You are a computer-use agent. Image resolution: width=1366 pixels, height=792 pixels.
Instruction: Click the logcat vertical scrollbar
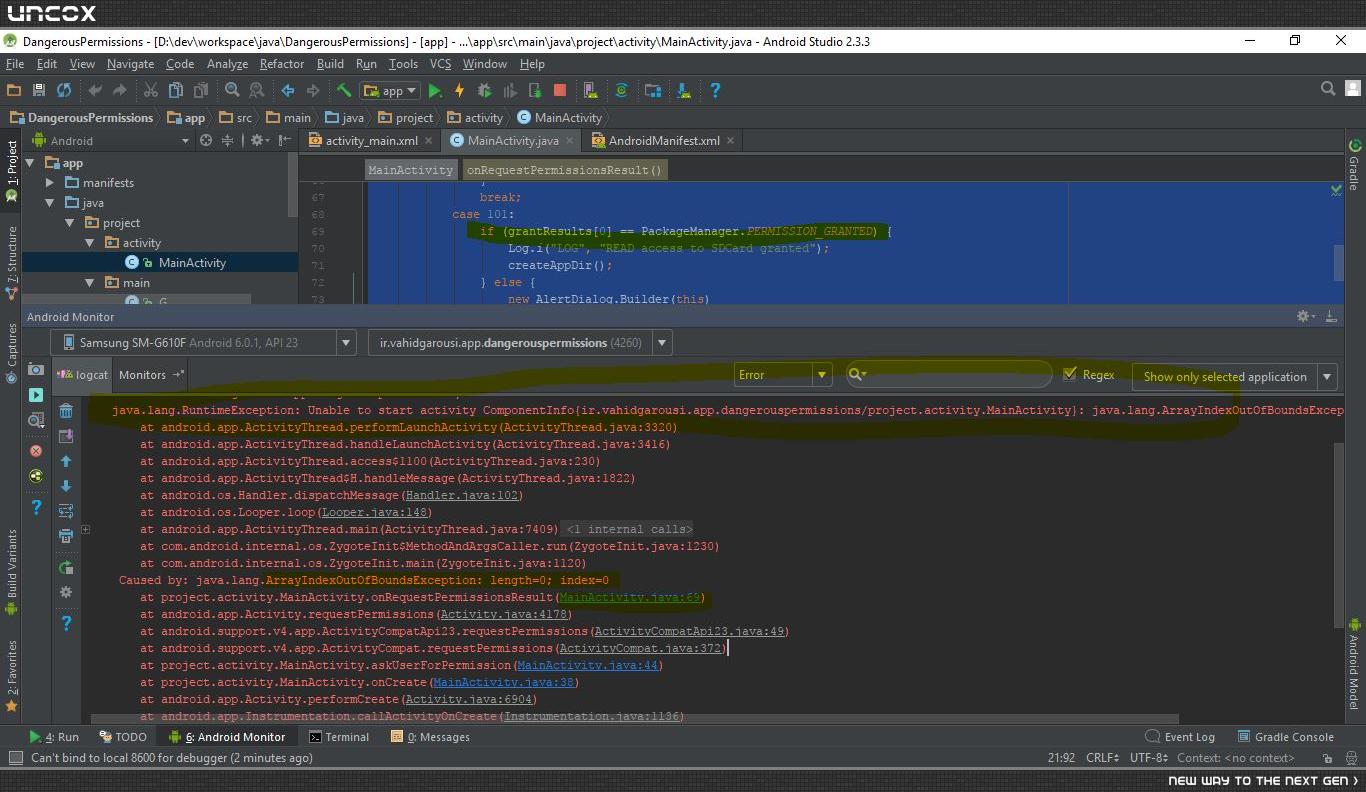pos(1339,534)
